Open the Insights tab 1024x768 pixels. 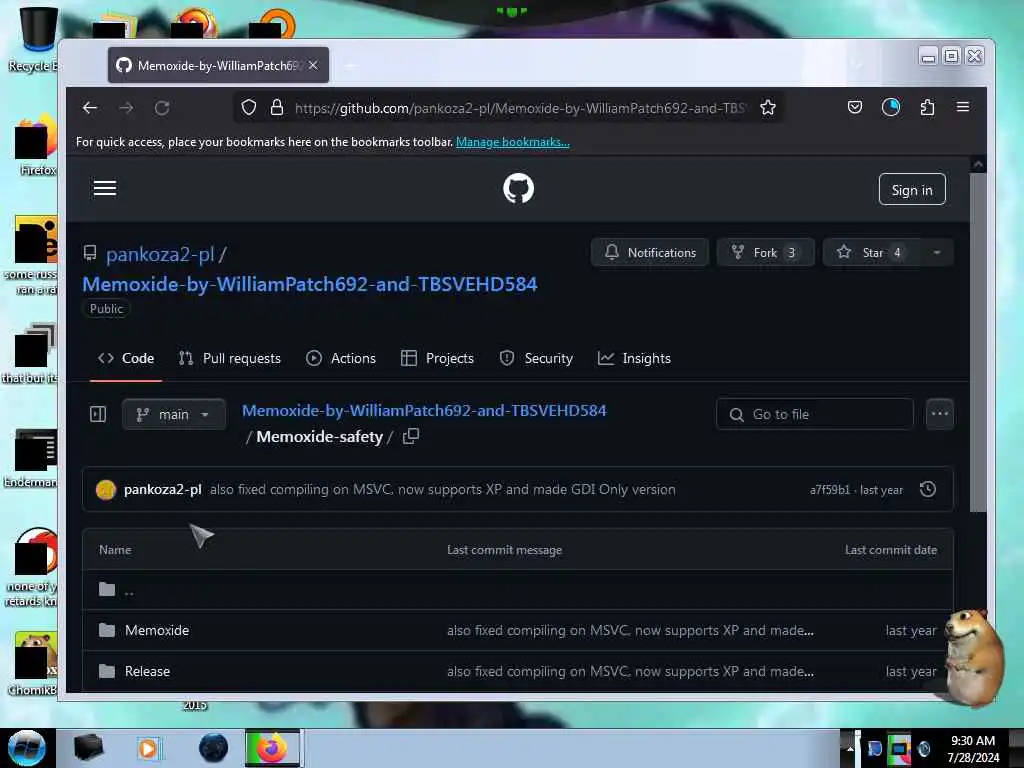[x=634, y=359]
